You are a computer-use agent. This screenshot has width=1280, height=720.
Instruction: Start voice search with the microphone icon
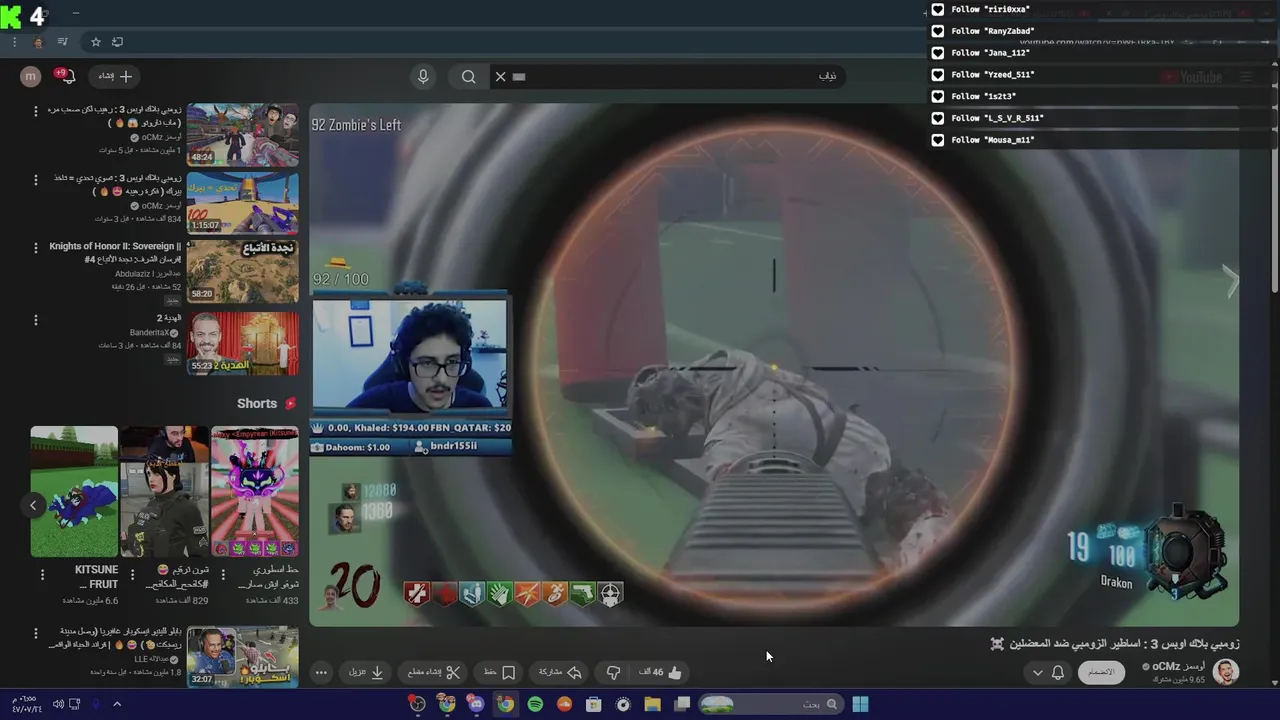pyautogui.click(x=423, y=76)
